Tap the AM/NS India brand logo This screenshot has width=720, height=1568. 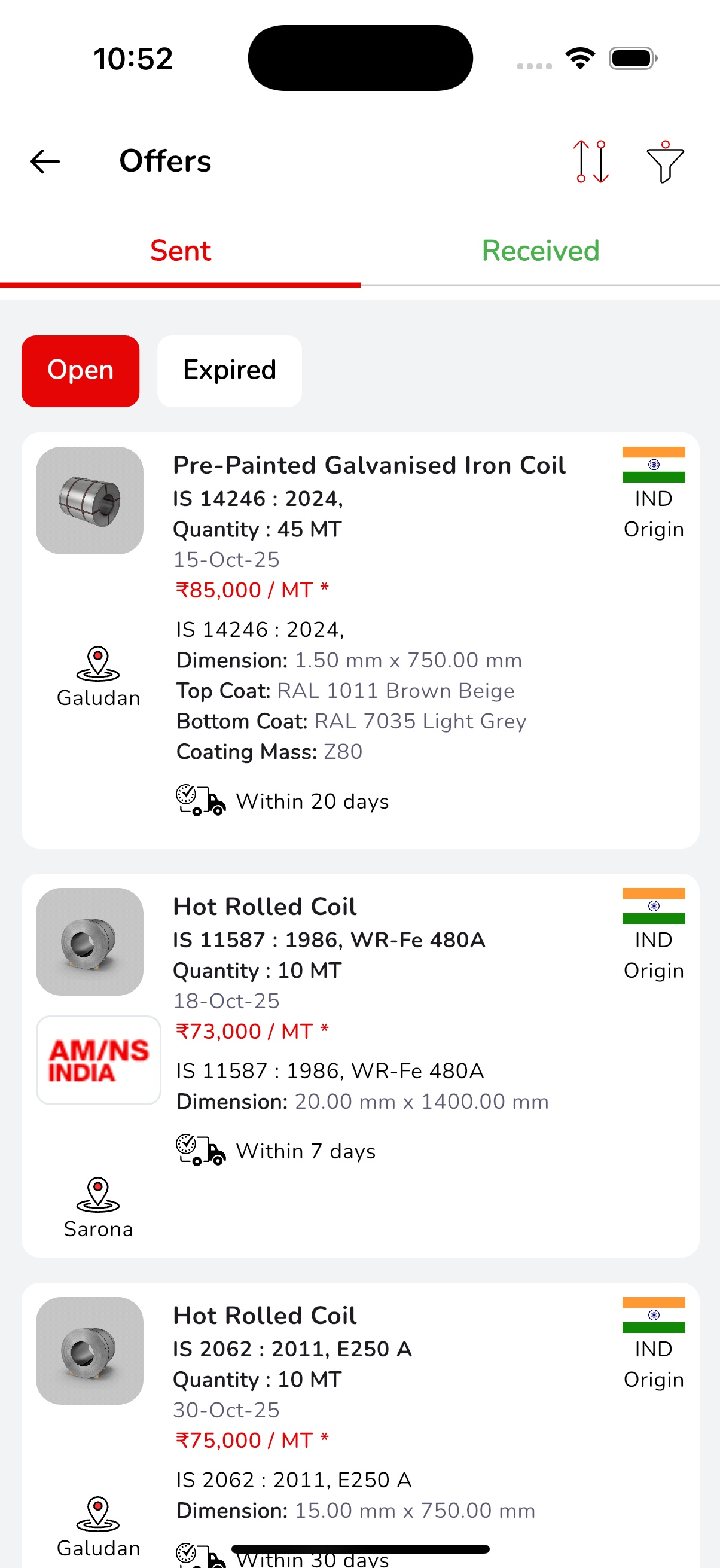click(98, 1060)
